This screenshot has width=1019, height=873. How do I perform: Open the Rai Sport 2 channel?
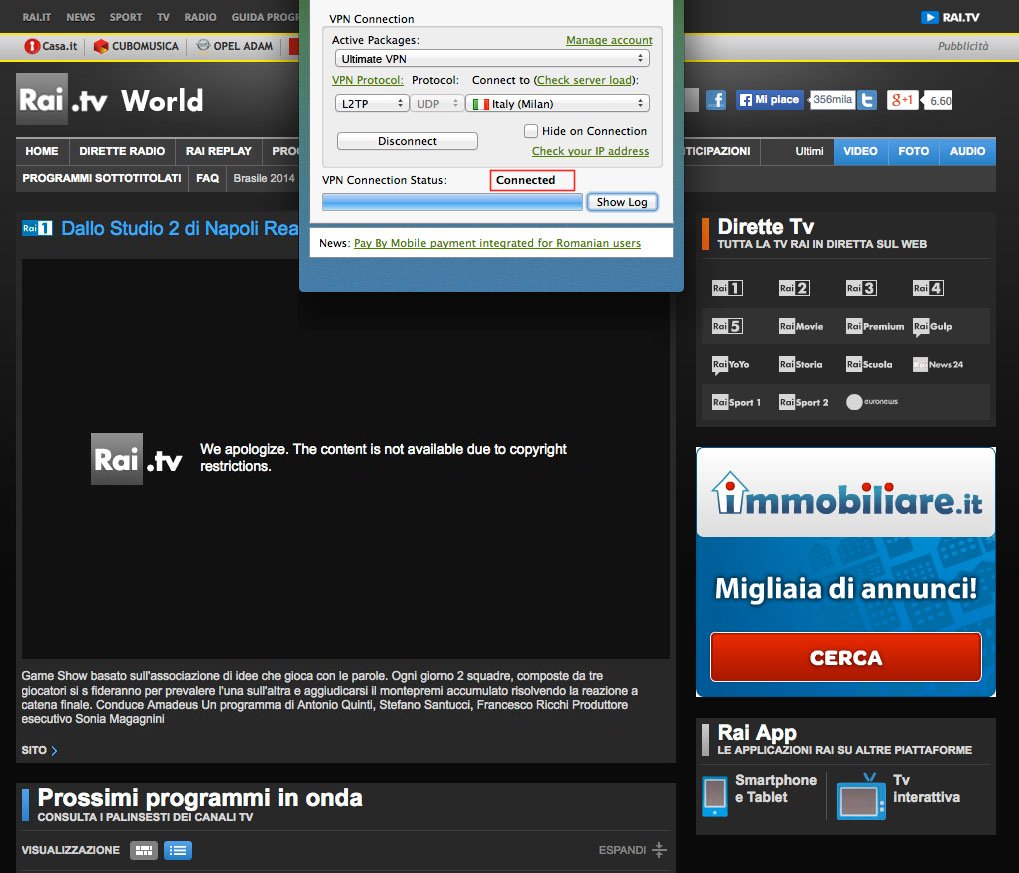click(804, 402)
